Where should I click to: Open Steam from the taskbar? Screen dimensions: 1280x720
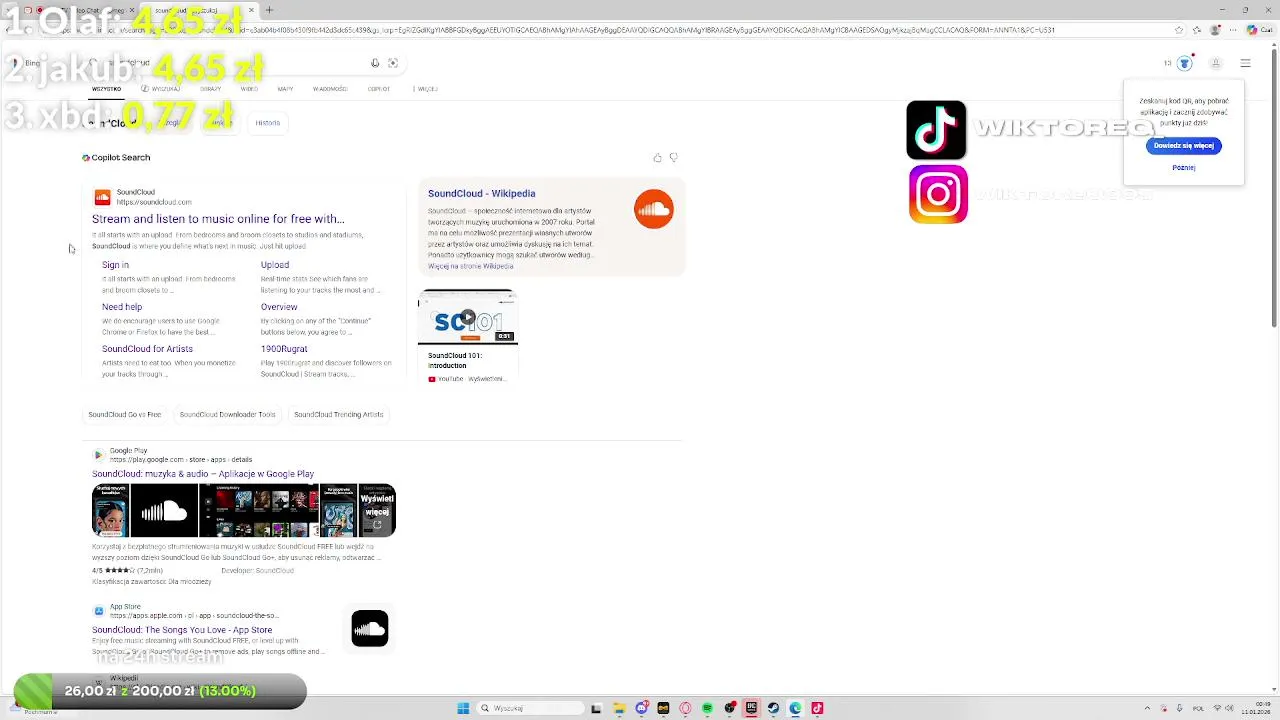pos(773,708)
